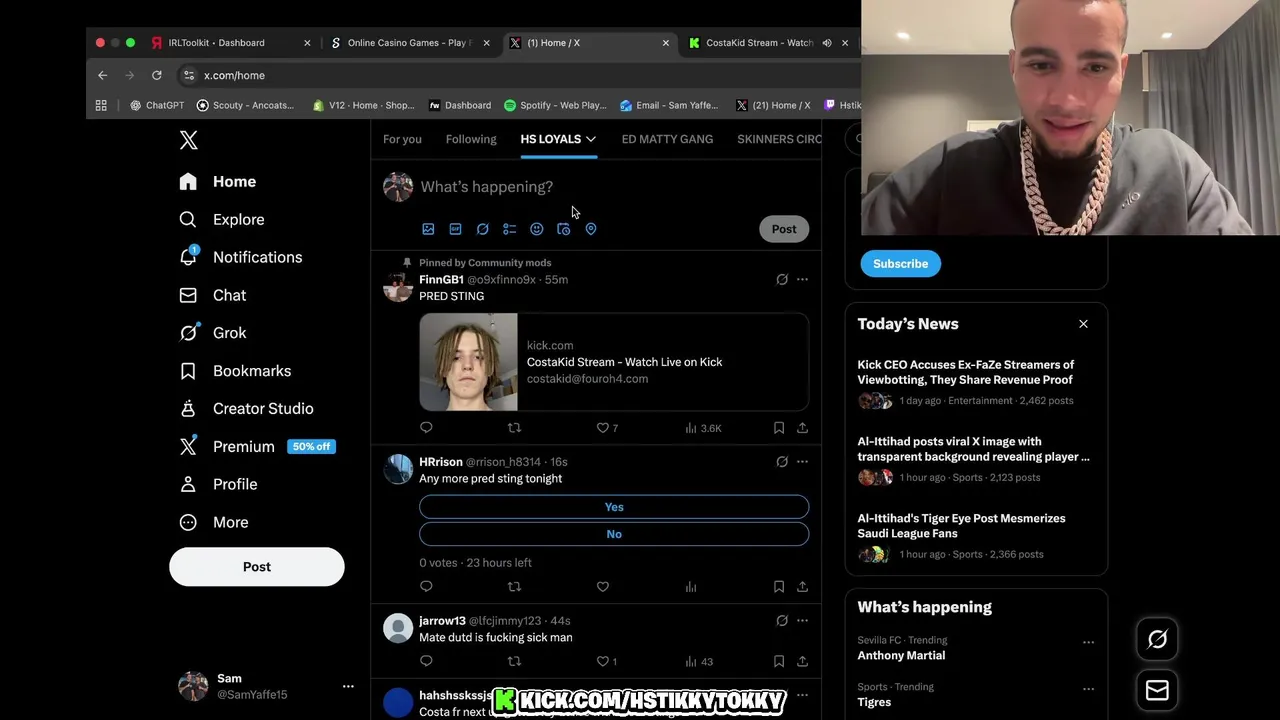Open Bookmarks in the sidebar
Viewport: 1280px width, 720px height.
click(235, 371)
